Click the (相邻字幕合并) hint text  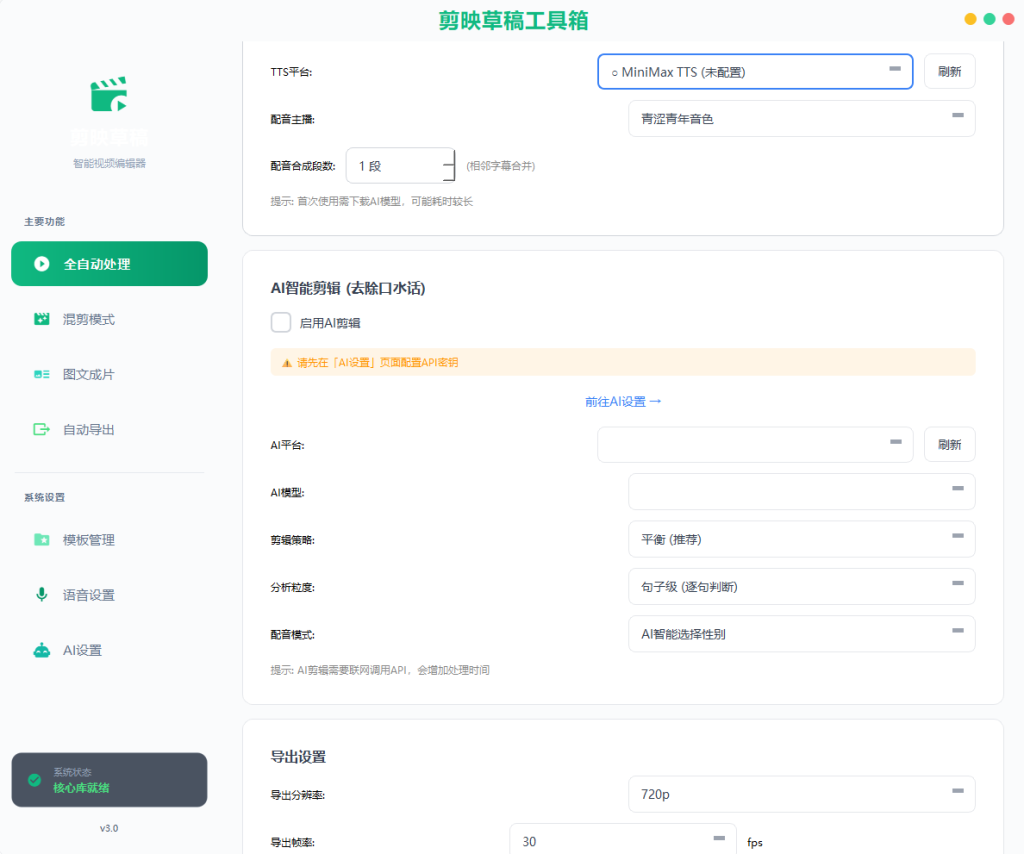click(x=501, y=166)
